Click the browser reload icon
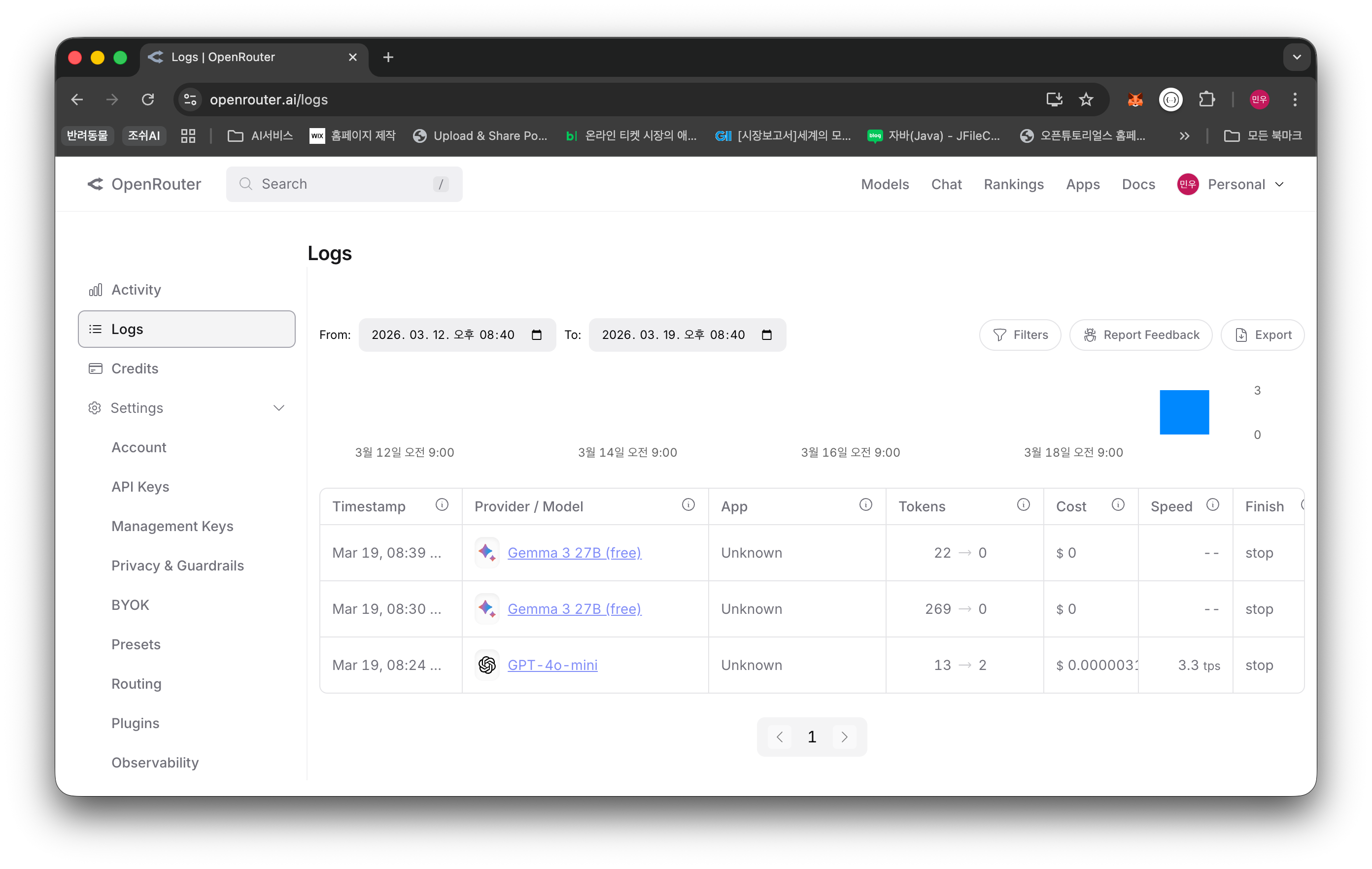Screen dimensions: 1372x869 pos(148,100)
